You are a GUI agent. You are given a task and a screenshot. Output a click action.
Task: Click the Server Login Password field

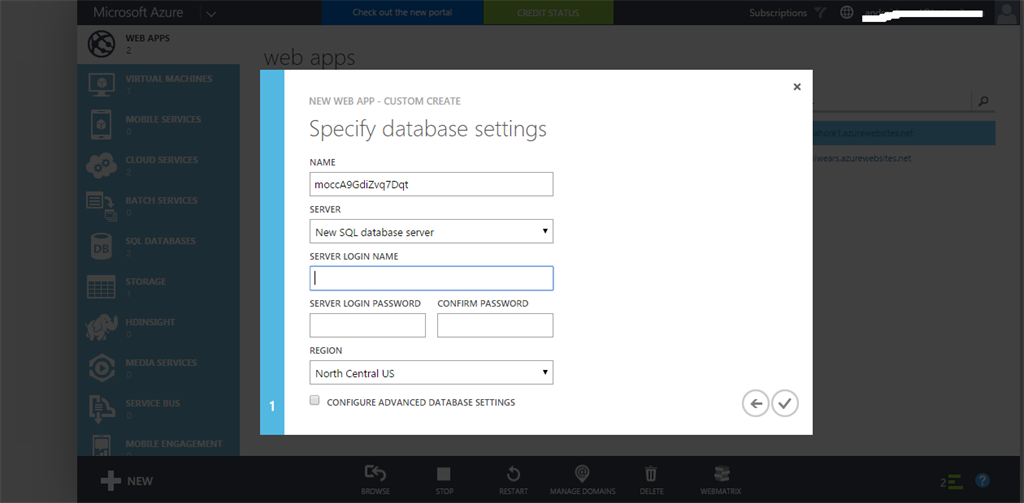click(368, 325)
